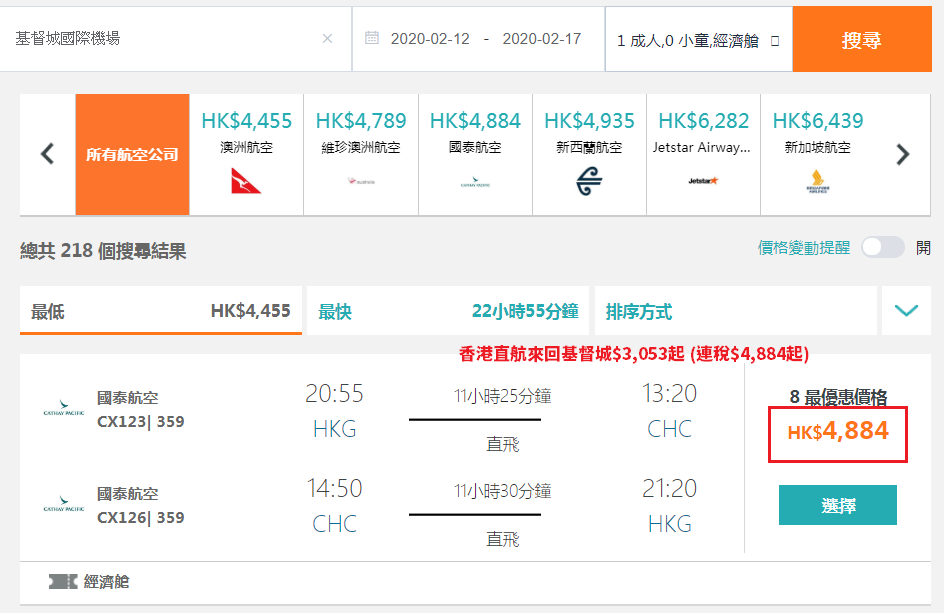Click the 13:20 arrival time
The image size is (944, 613).
tap(669, 394)
